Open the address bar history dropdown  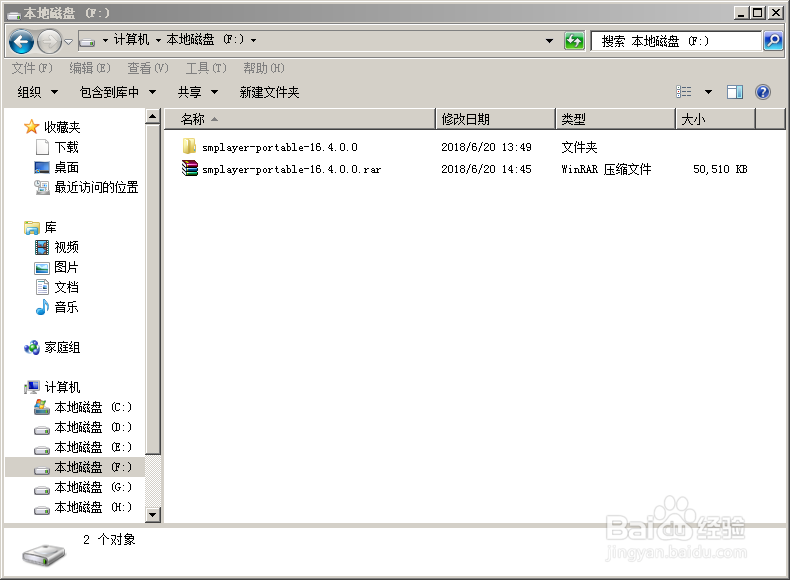point(549,40)
